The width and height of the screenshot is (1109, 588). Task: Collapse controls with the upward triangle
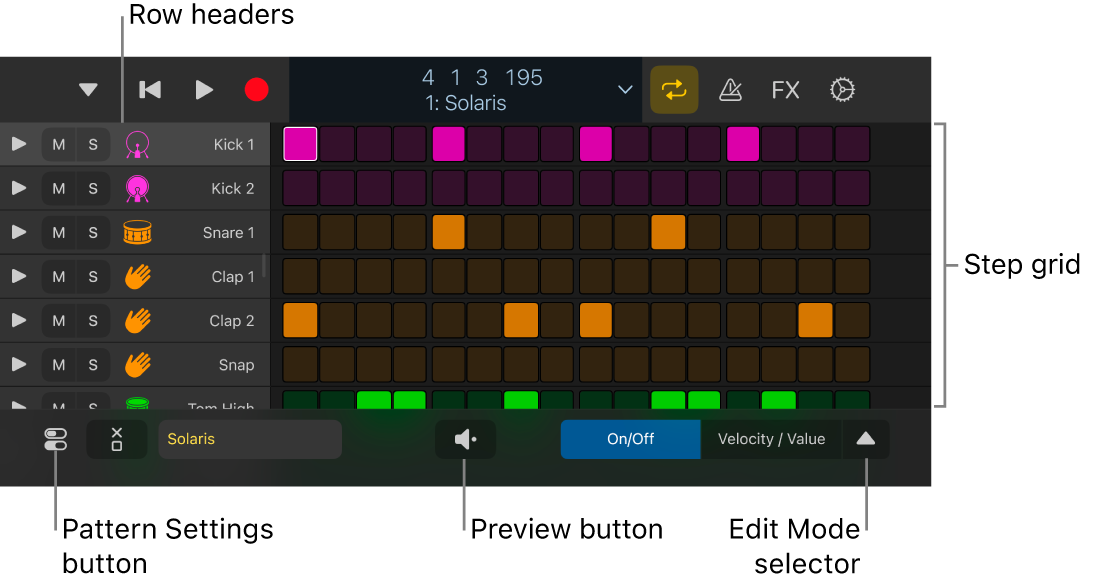[866, 439]
